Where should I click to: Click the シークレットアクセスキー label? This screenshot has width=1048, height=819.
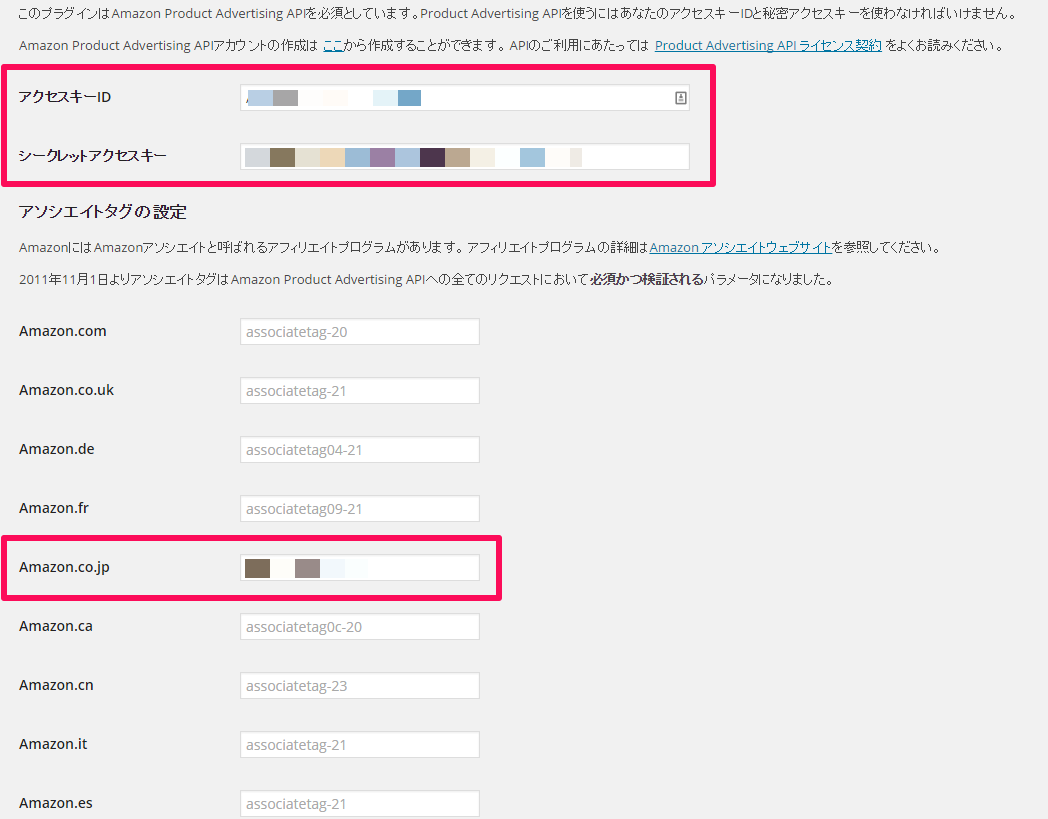[x=92, y=156]
